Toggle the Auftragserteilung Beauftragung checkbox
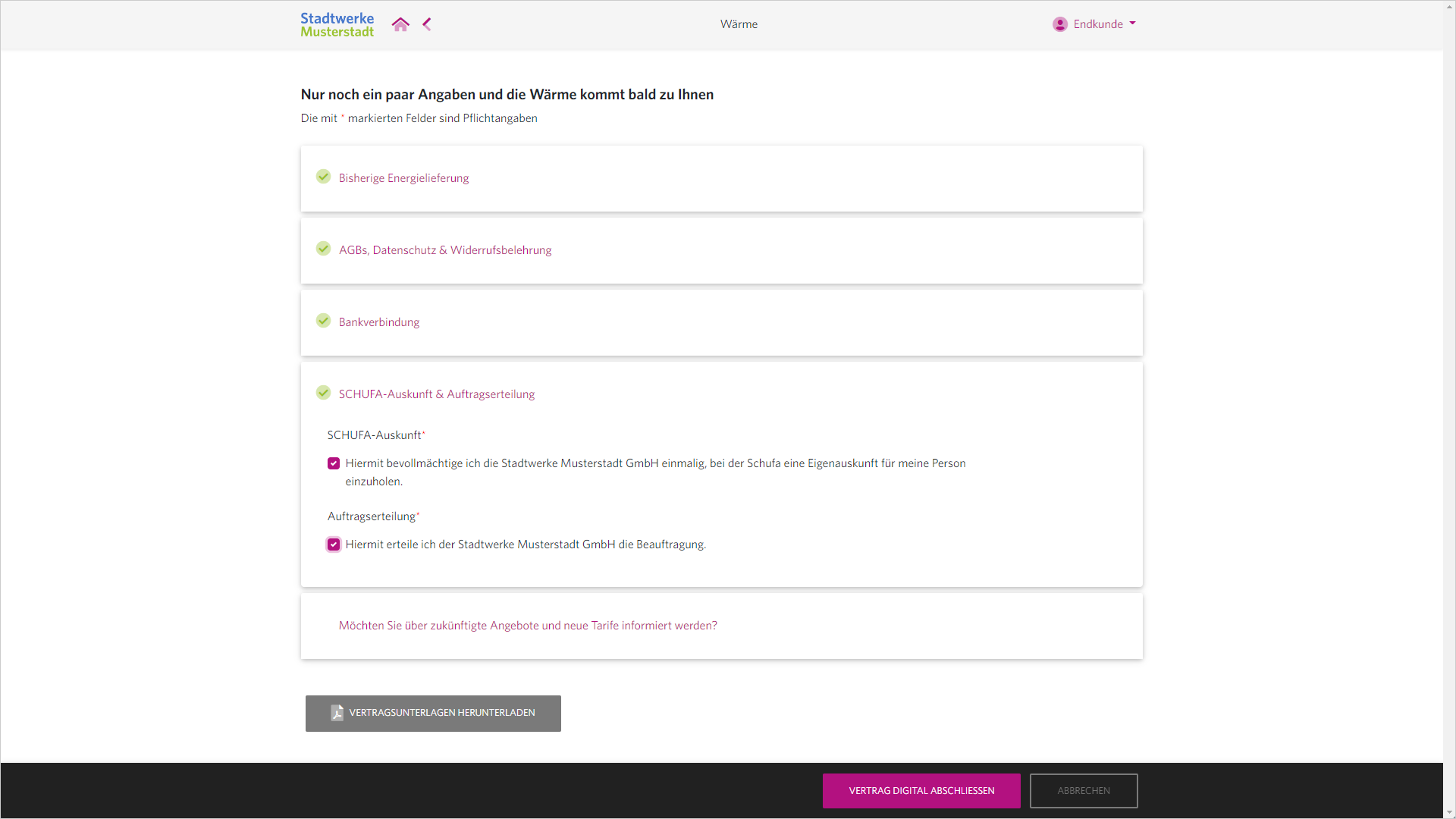This screenshot has width=1456, height=819. click(334, 544)
